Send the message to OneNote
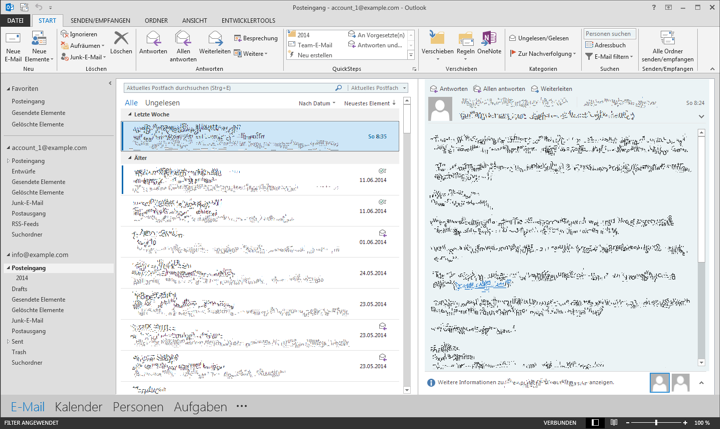720x429 pixels. pos(489,43)
